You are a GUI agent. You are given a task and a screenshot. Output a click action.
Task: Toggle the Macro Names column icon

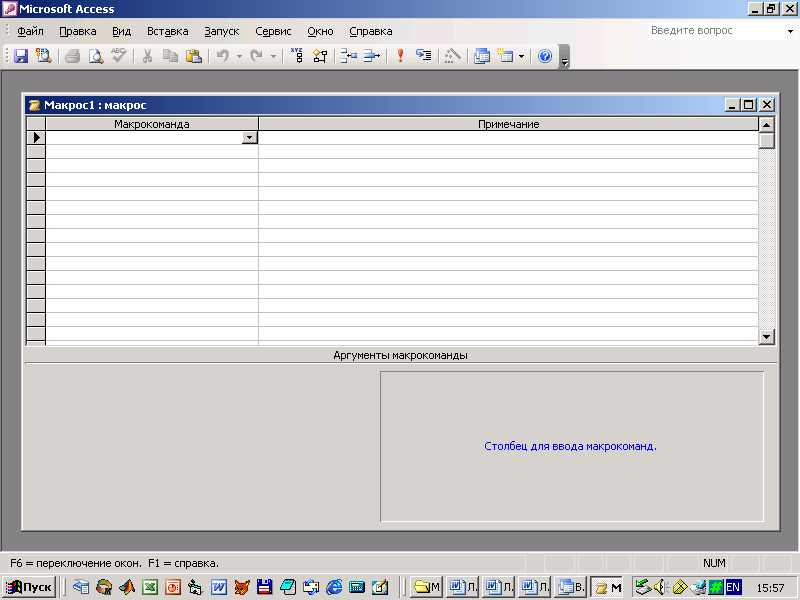tap(297, 56)
